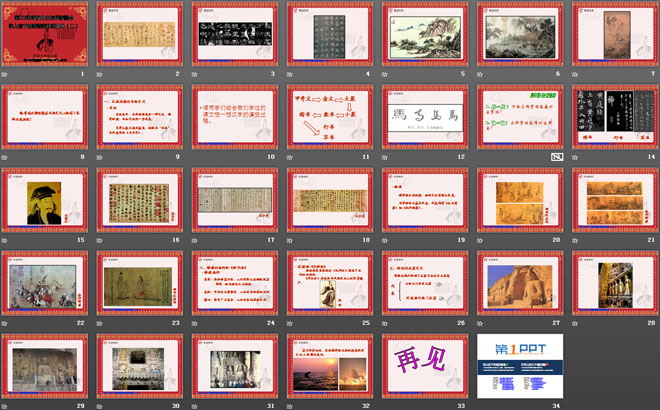The width and height of the screenshot is (660, 410).
Task: Select slide 7 with brown vertical scroll
Action: click(615, 34)
